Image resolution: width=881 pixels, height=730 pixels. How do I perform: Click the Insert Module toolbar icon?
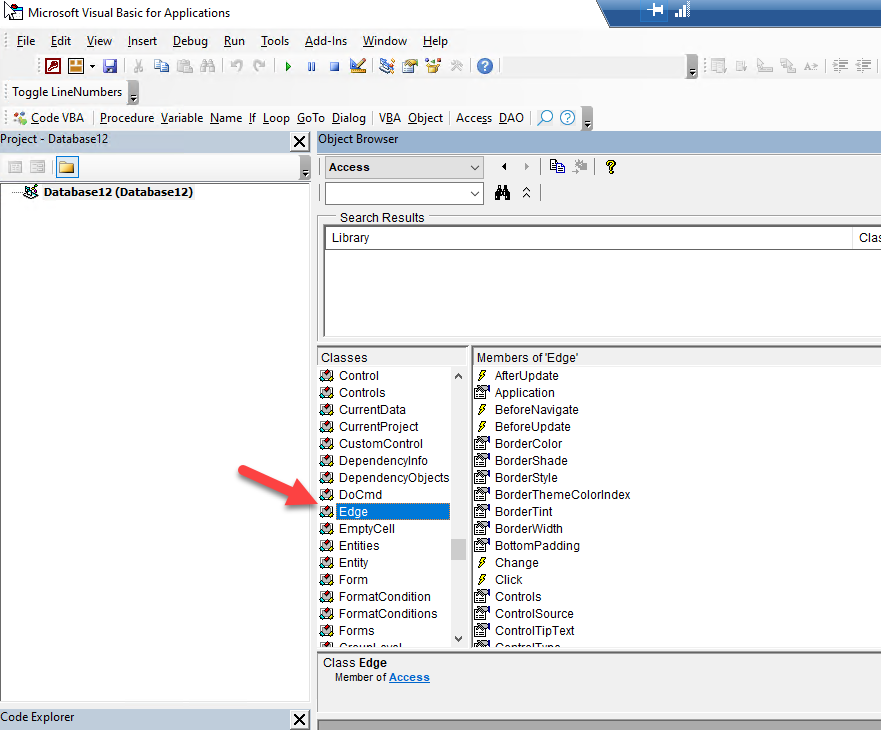coord(76,66)
